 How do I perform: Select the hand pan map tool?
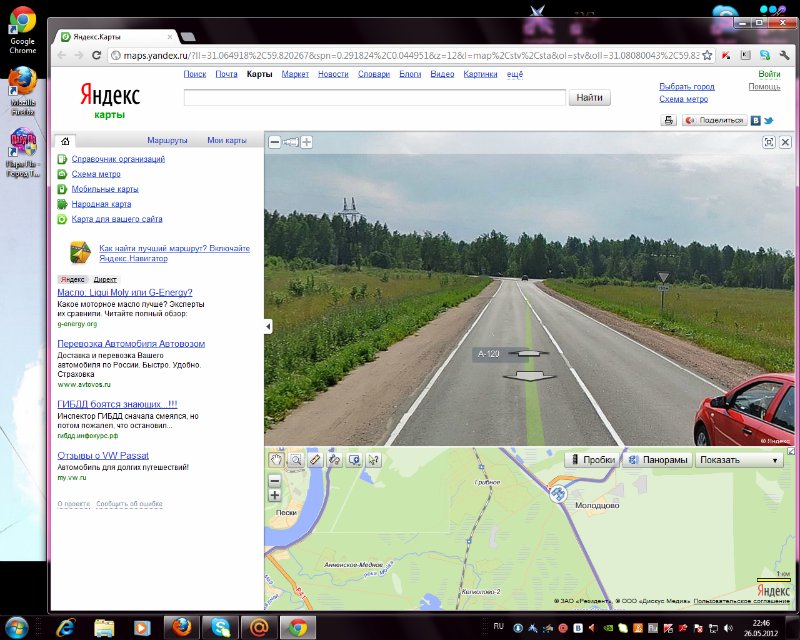pyautogui.click(x=276, y=460)
